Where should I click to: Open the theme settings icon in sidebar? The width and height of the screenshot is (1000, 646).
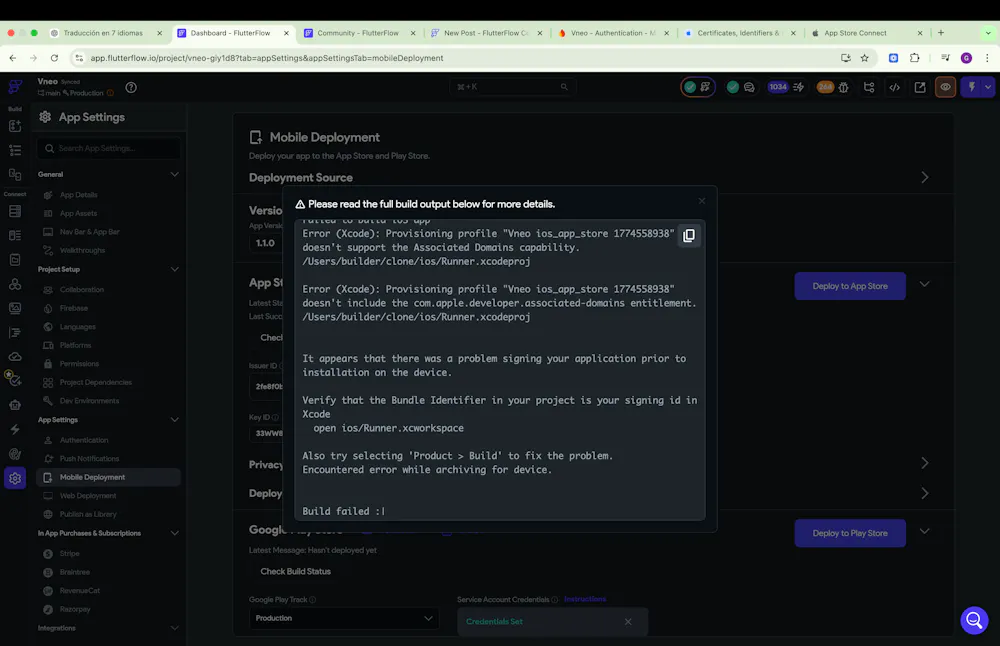point(15,453)
